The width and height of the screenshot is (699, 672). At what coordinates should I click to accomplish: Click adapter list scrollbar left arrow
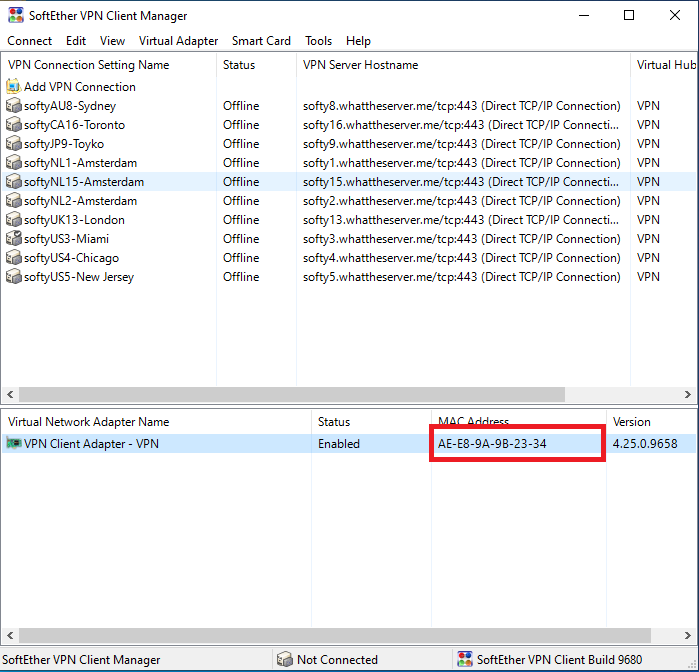10,635
